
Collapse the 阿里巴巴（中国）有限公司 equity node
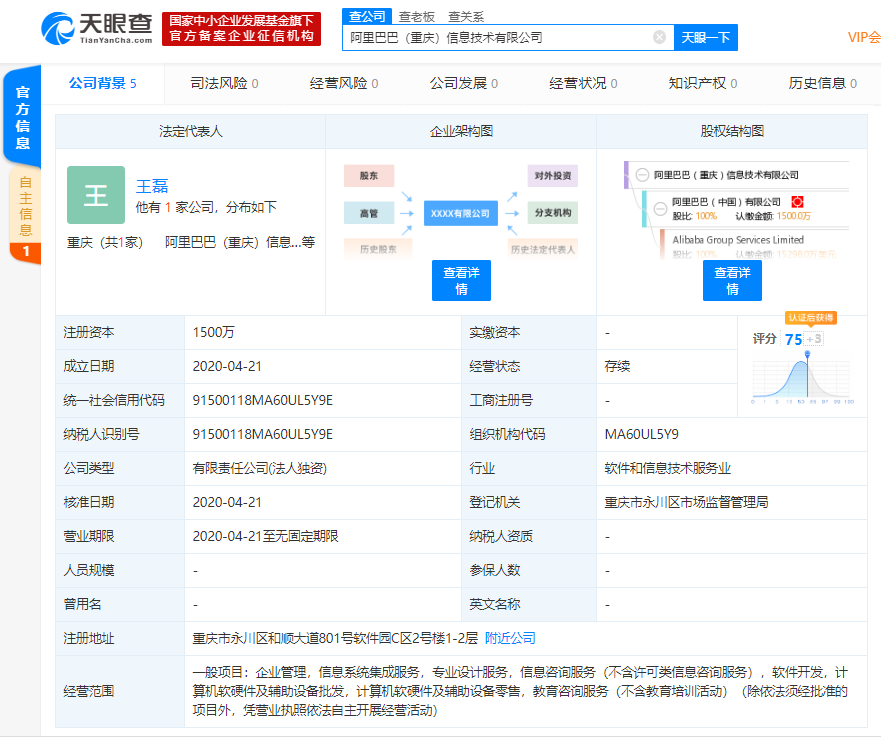point(659,209)
